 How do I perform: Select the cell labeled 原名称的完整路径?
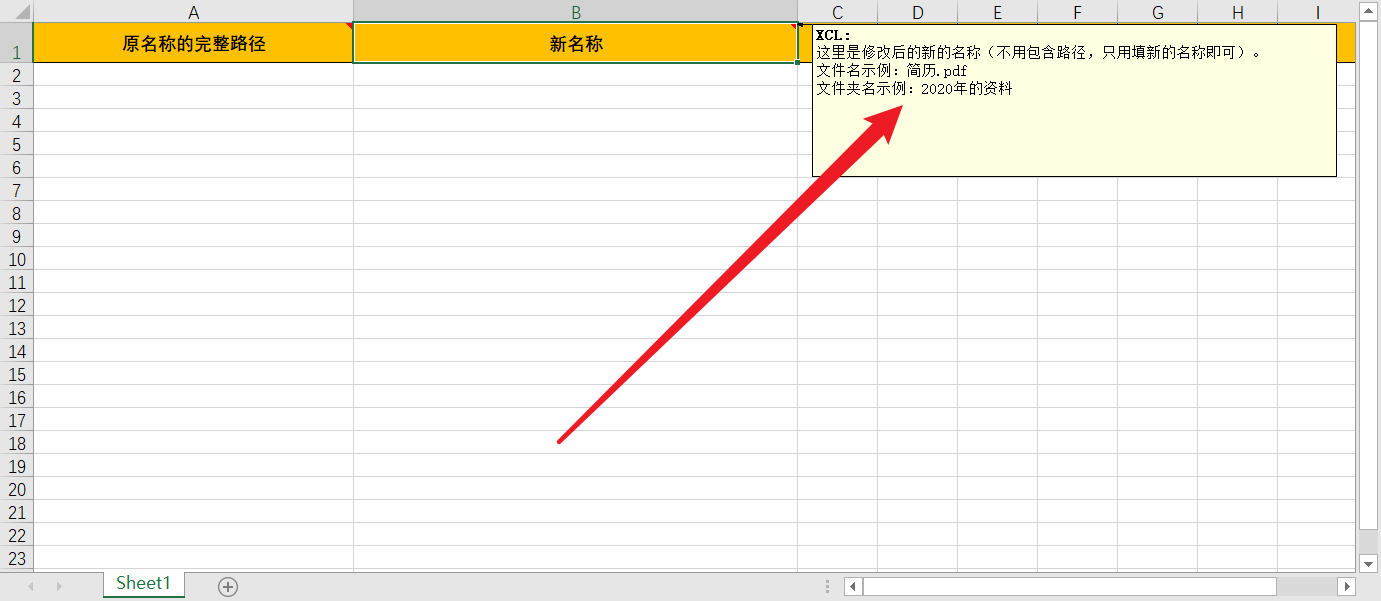pos(193,44)
